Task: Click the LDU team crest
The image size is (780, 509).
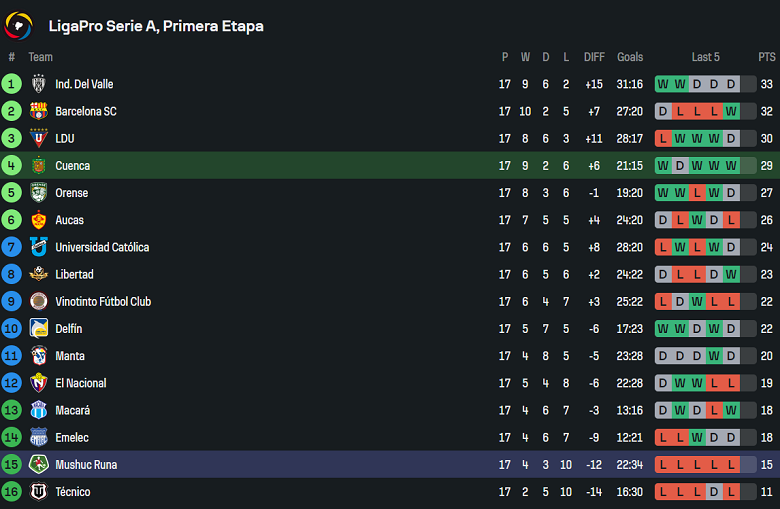Action: [39, 138]
